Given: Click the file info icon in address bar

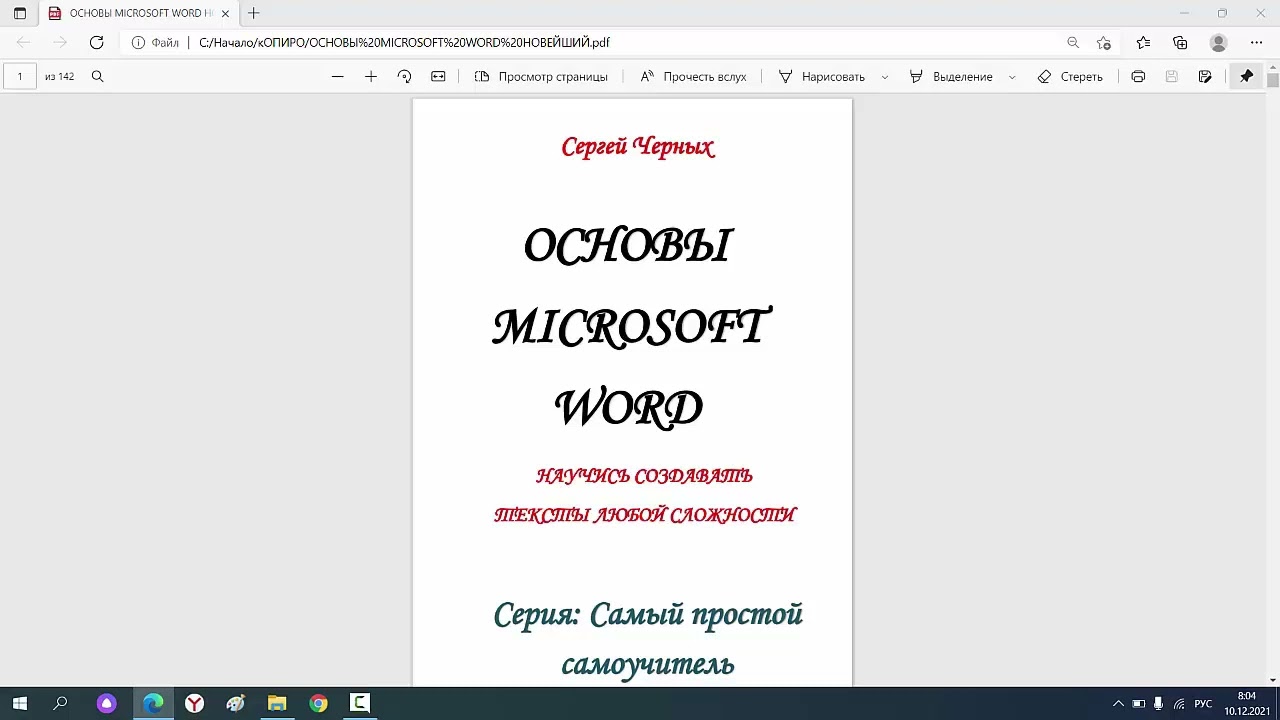Looking at the screenshot, I should 138,43.
